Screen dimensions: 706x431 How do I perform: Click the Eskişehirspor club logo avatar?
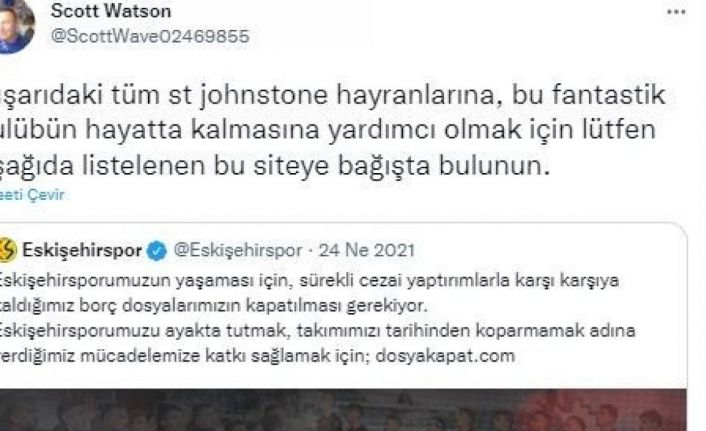(8, 250)
